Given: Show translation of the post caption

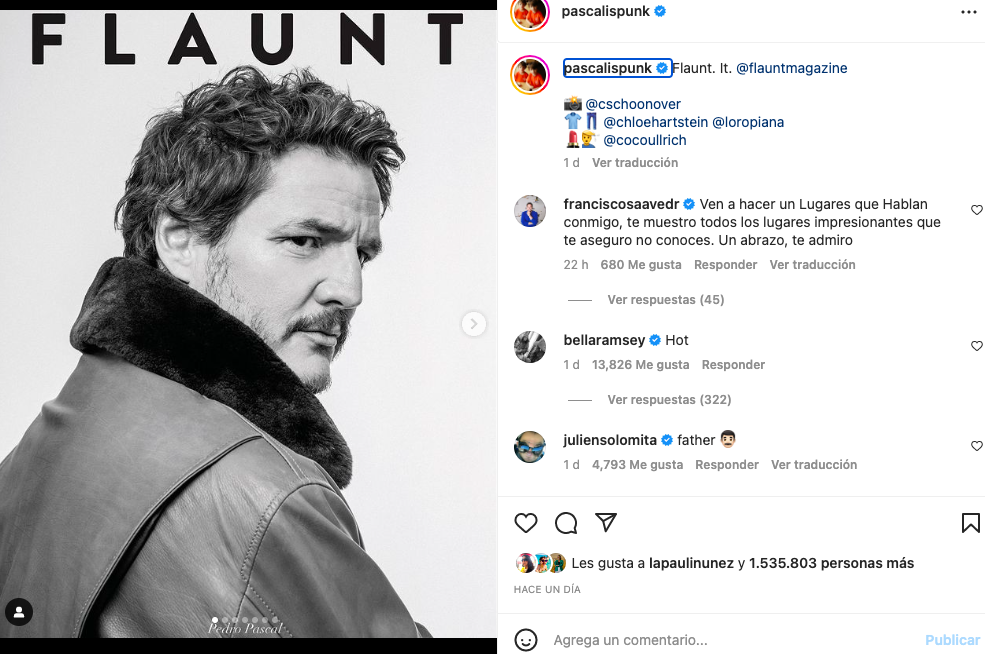Looking at the screenshot, I should (x=635, y=163).
